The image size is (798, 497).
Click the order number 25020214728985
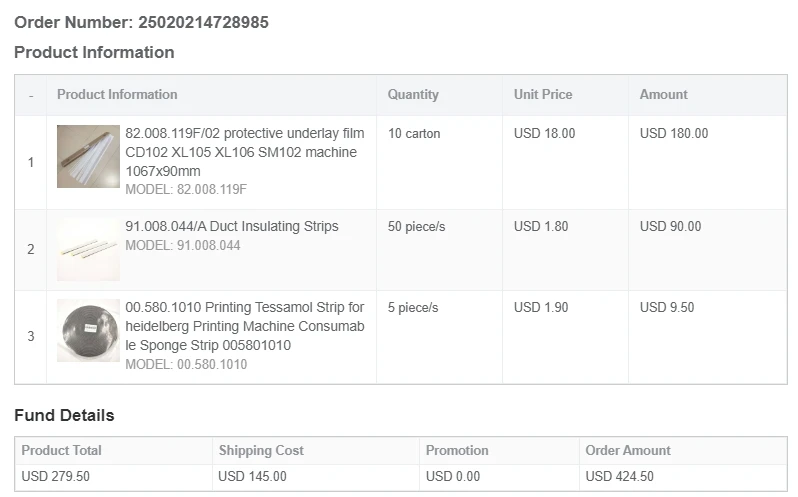pos(203,22)
